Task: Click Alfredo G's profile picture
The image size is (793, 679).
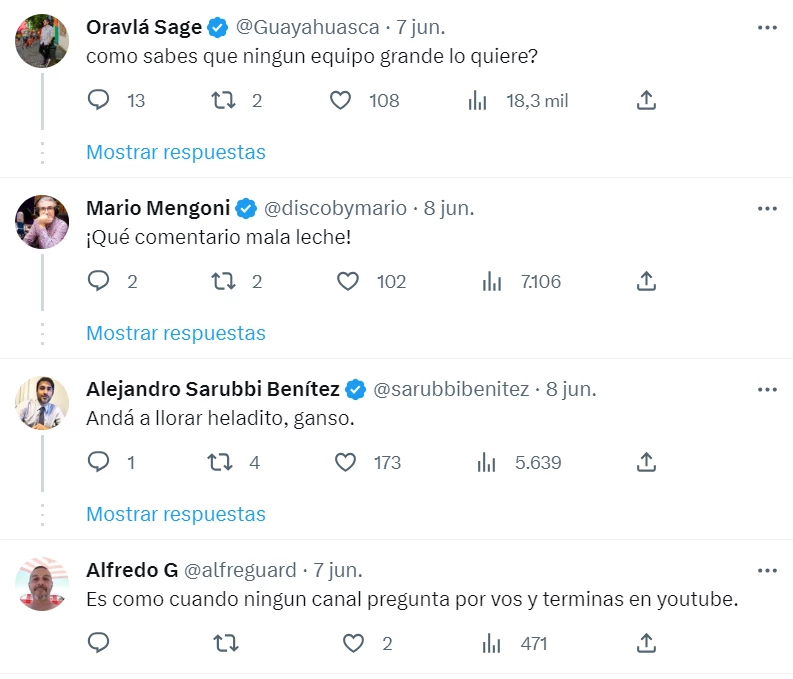Action: click(42, 584)
